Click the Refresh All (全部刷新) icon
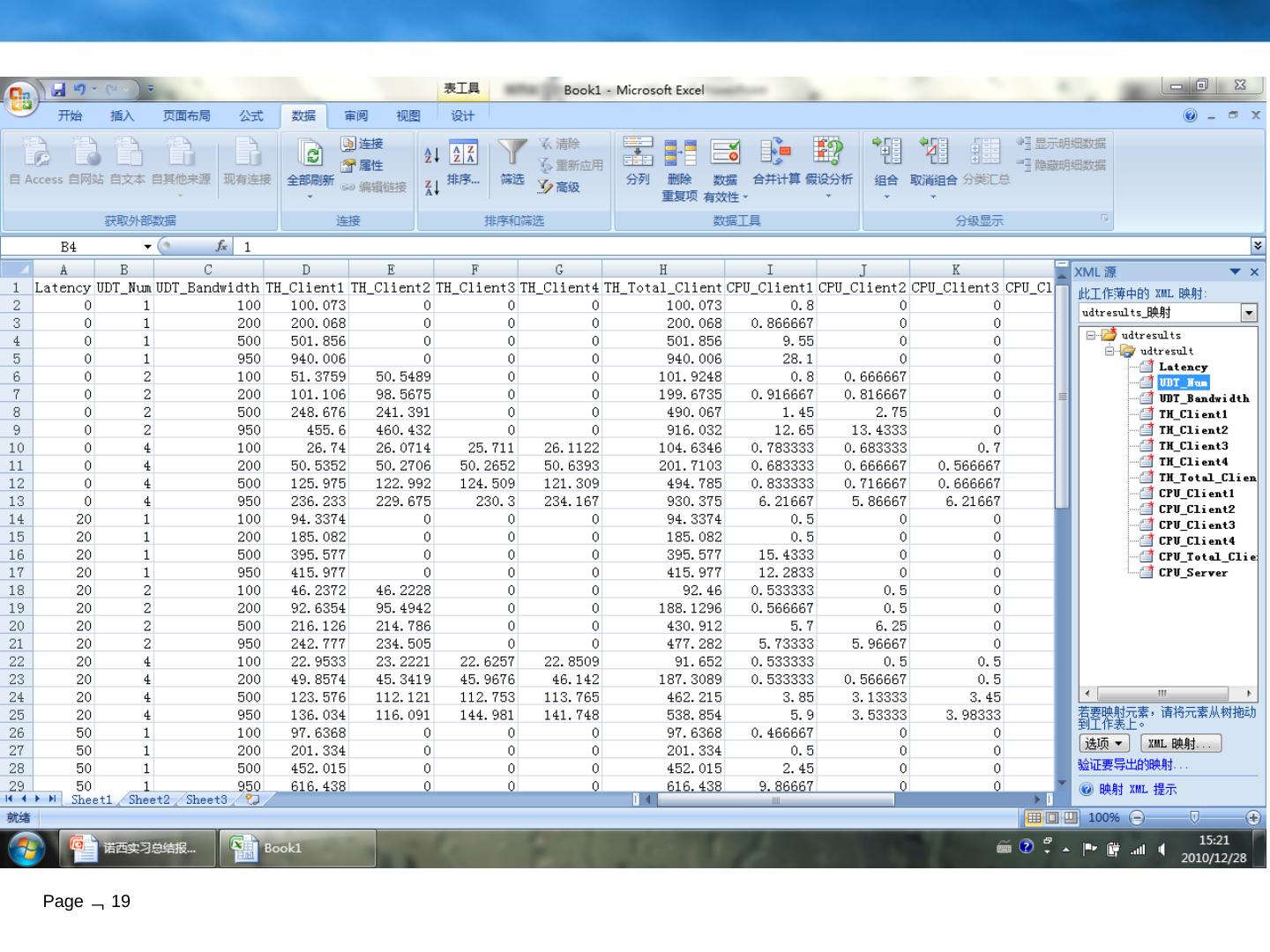This screenshot has width=1270, height=952. pyautogui.click(x=310, y=155)
